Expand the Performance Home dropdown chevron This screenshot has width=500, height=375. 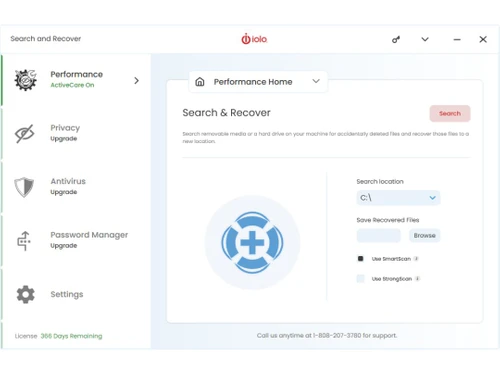pyautogui.click(x=316, y=81)
